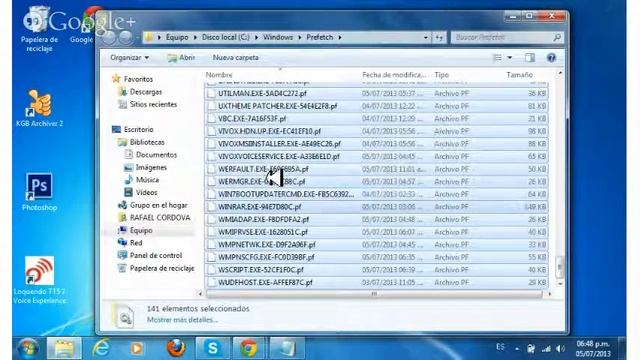Click Disco local (C:) in breadcrumb
Viewport: 640px width, 360px height.
pos(226,37)
